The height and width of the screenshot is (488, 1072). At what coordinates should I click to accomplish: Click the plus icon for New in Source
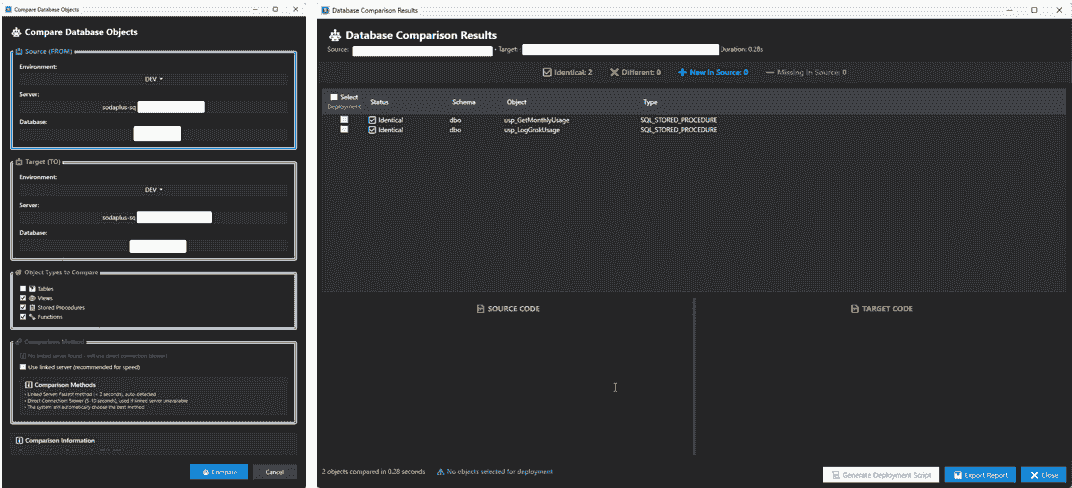tap(682, 73)
